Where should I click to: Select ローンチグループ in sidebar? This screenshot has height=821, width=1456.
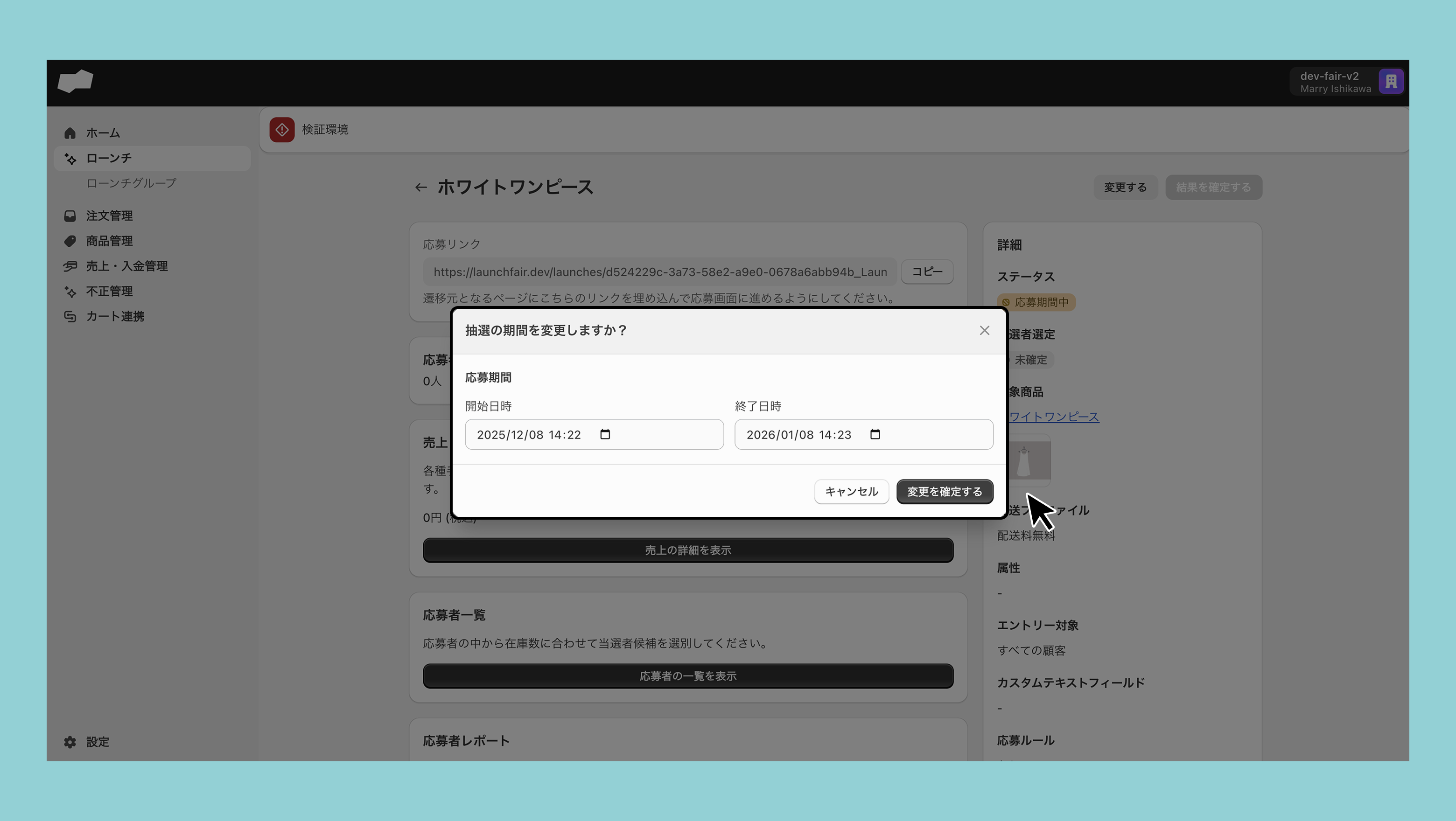tap(131, 183)
